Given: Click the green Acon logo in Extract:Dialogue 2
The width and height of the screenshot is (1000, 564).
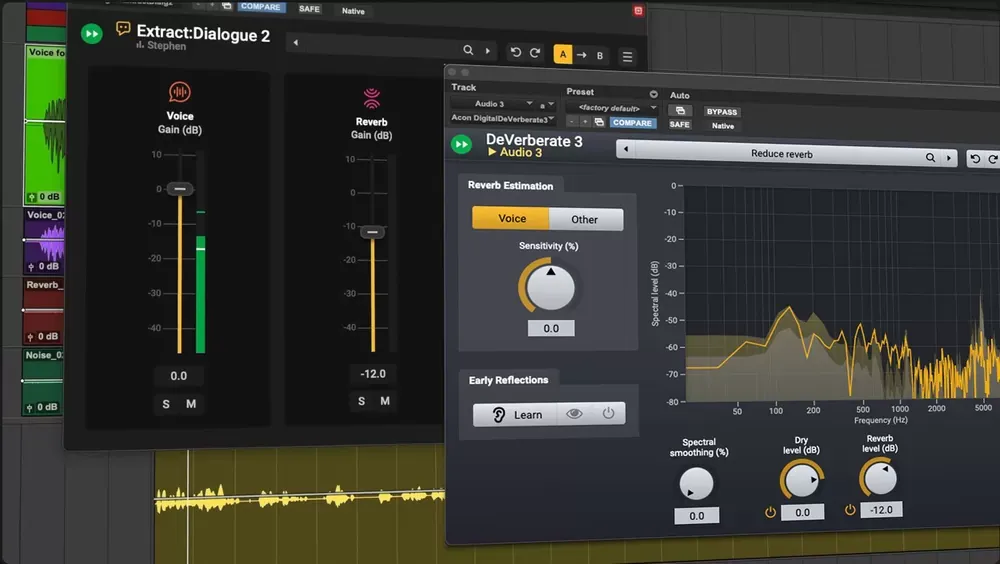Looking at the screenshot, I should coord(92,34).
